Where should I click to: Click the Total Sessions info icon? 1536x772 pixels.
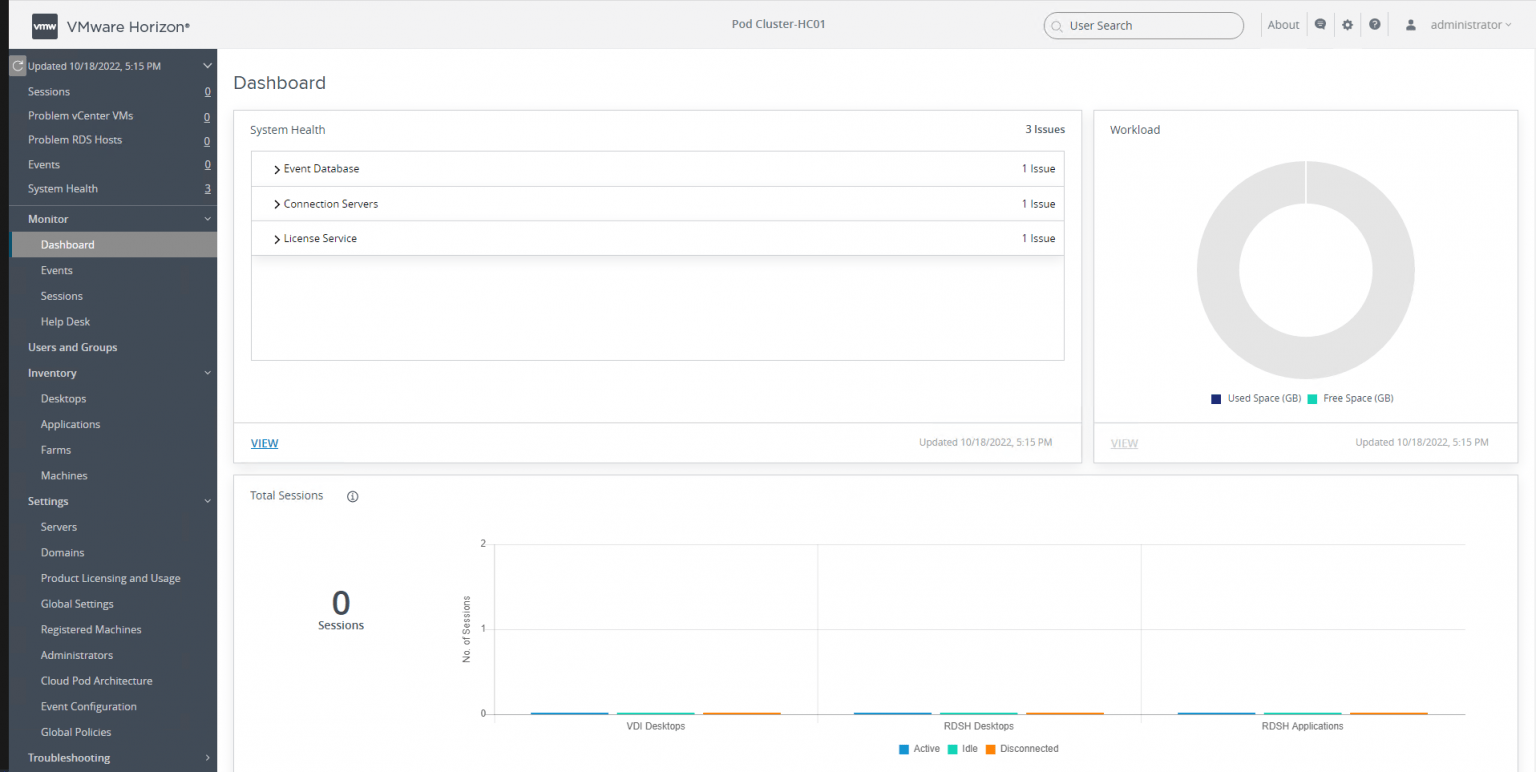[352, 495]
